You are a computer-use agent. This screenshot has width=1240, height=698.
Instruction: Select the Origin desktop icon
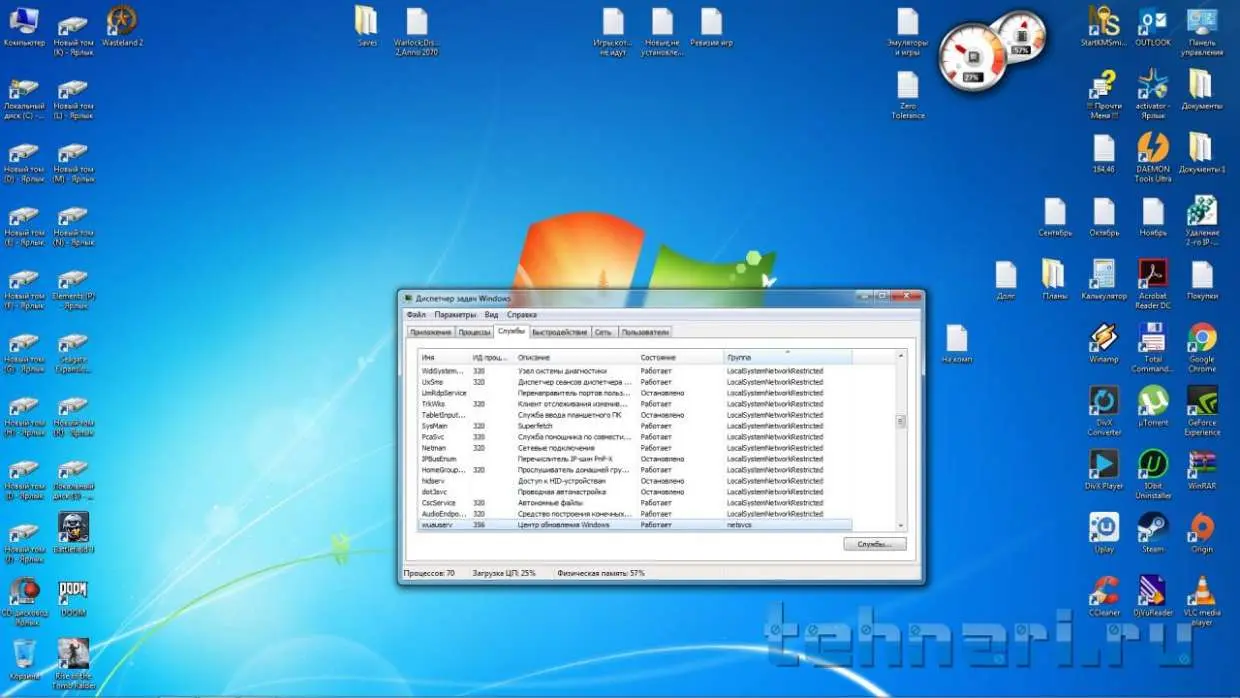click(x=1202, y=533)
